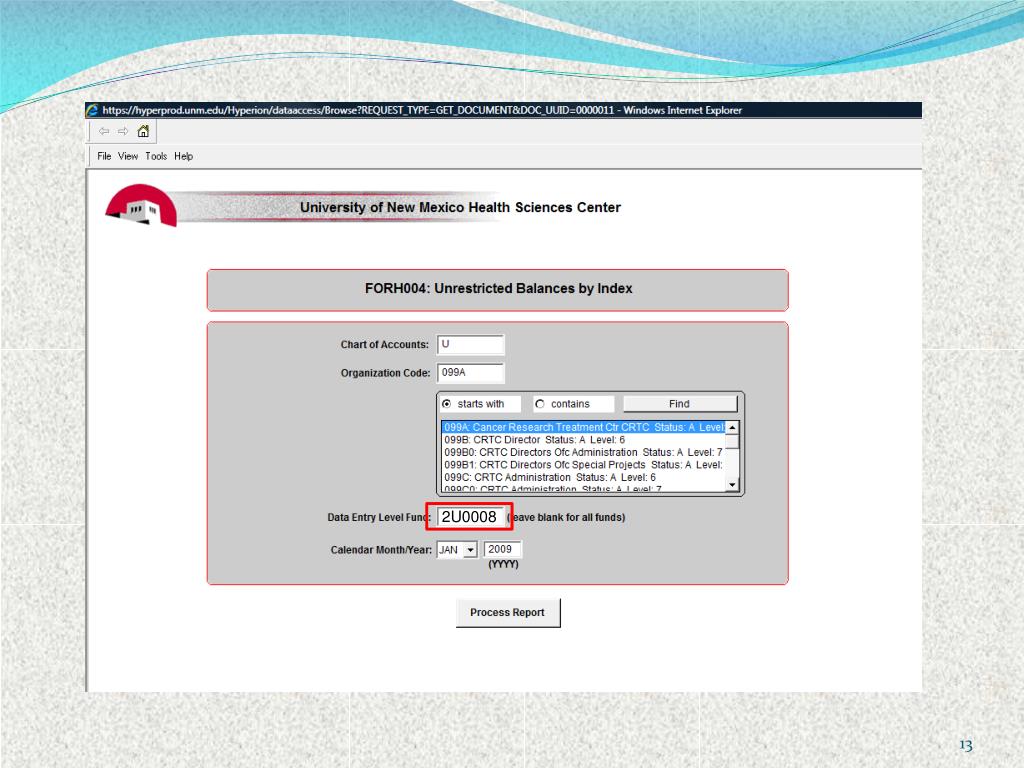Click the UNM Health Sciences Center logo

(141, 206)
